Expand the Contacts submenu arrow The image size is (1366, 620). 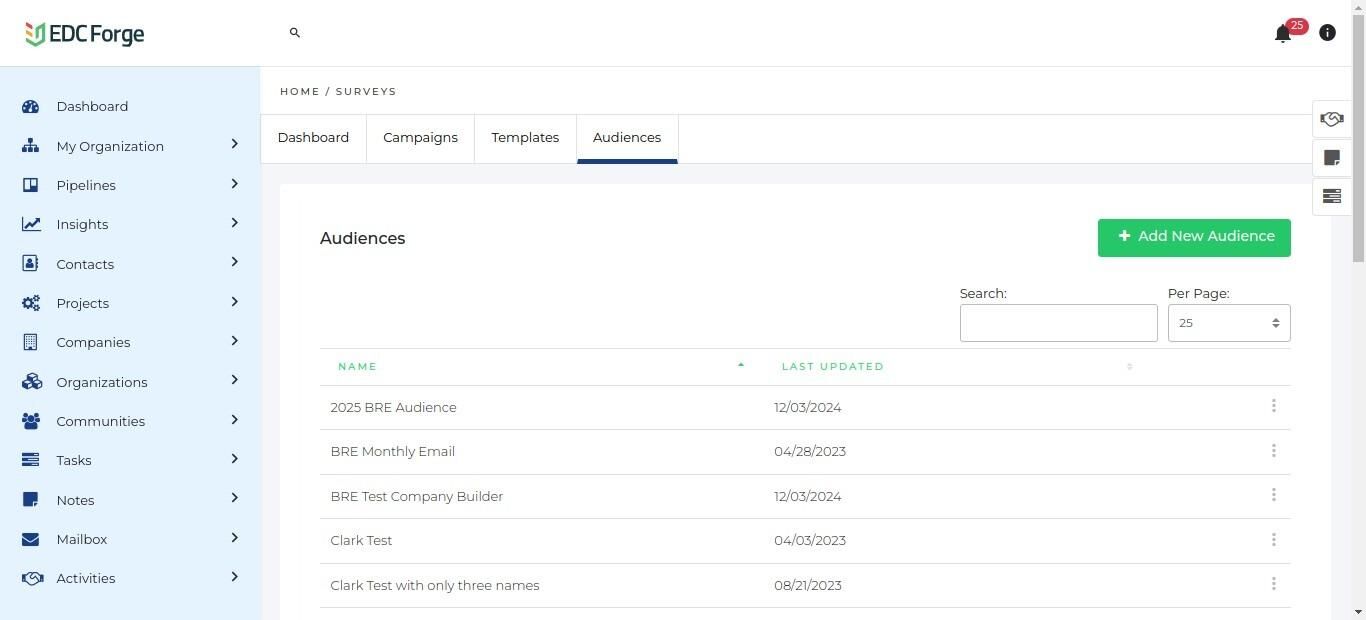[x=234, y=262]
